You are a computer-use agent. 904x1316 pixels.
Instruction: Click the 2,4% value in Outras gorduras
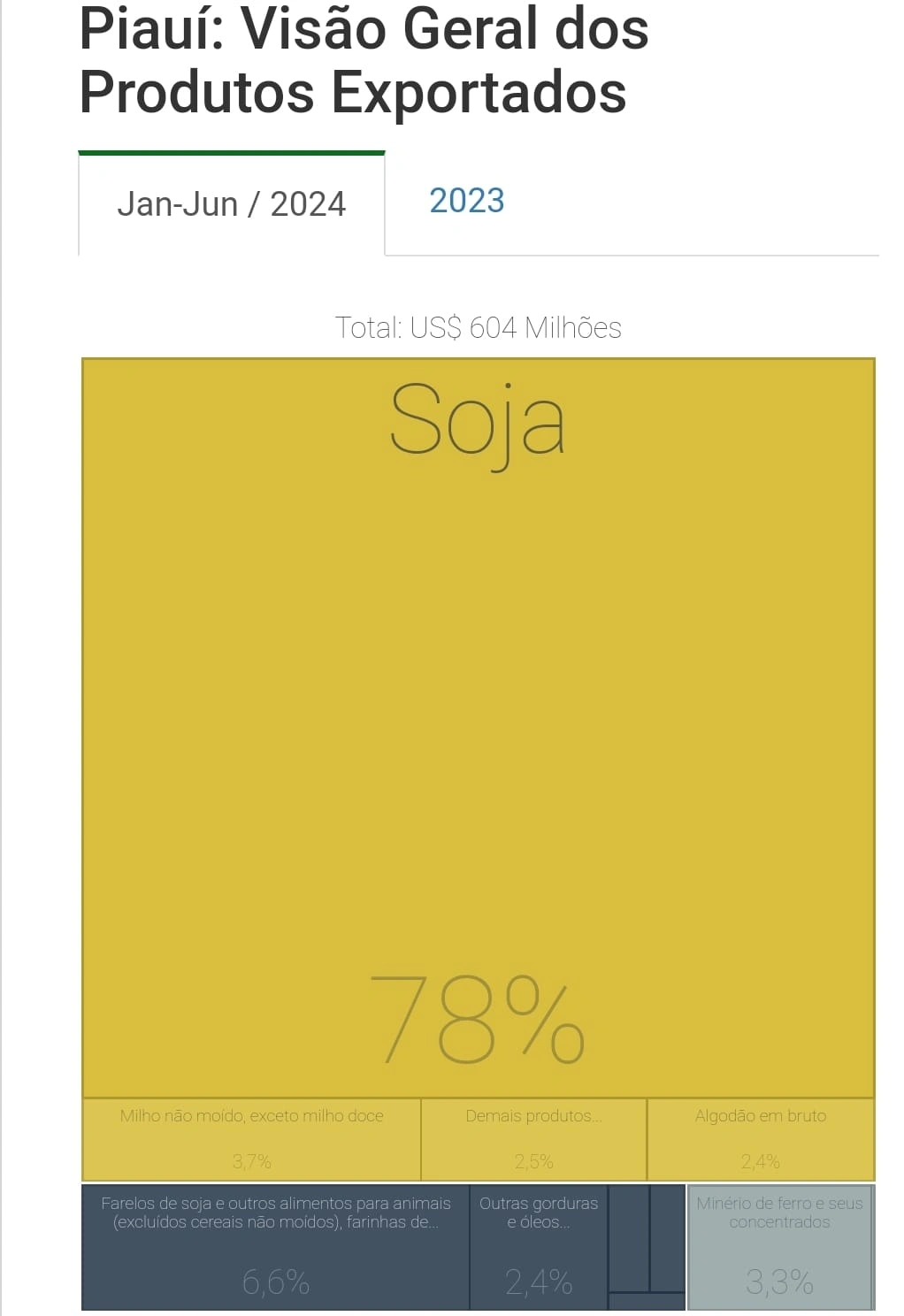[539, 1282]
